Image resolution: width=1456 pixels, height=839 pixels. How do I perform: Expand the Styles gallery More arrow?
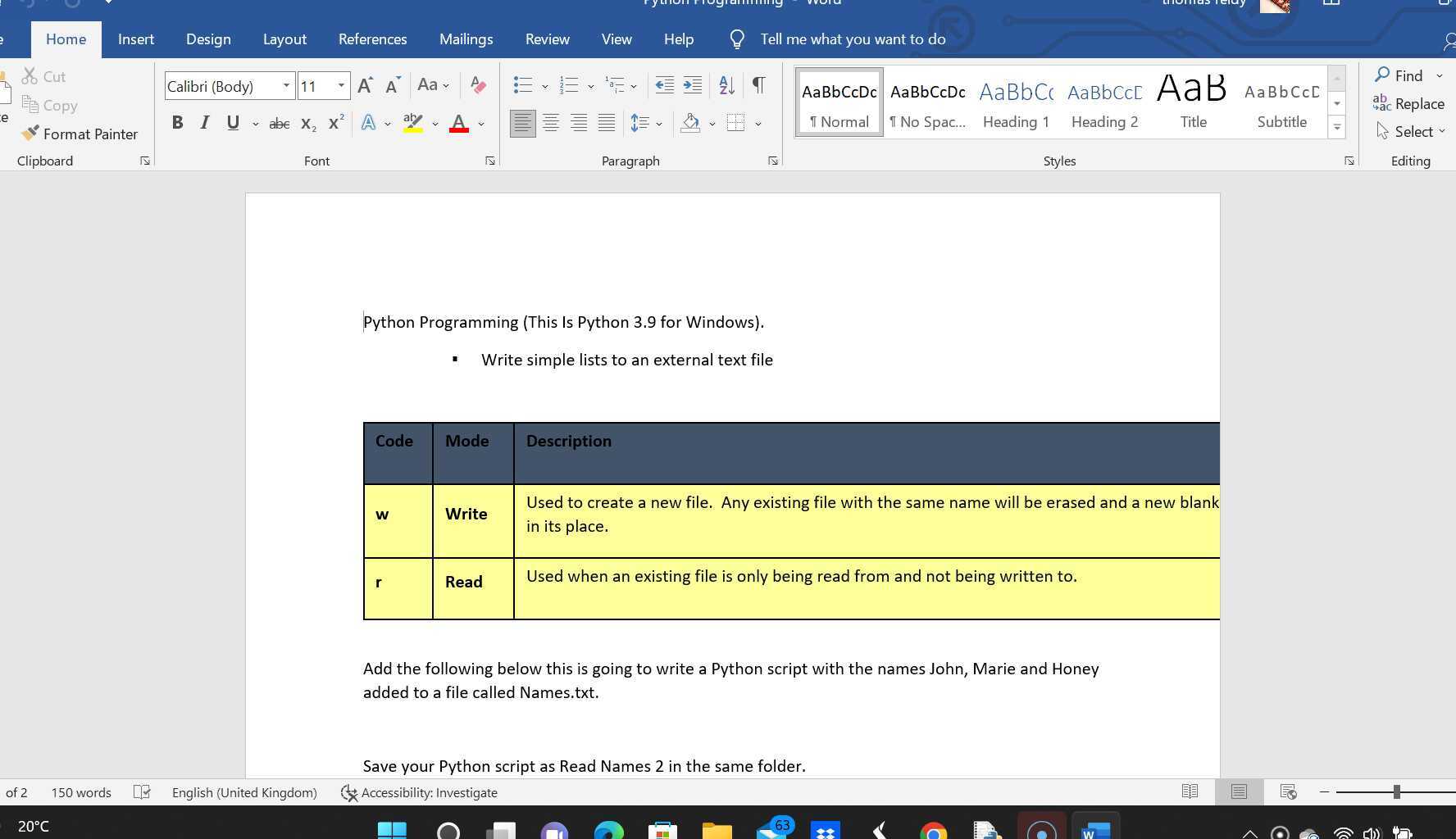coord(1337,128)
